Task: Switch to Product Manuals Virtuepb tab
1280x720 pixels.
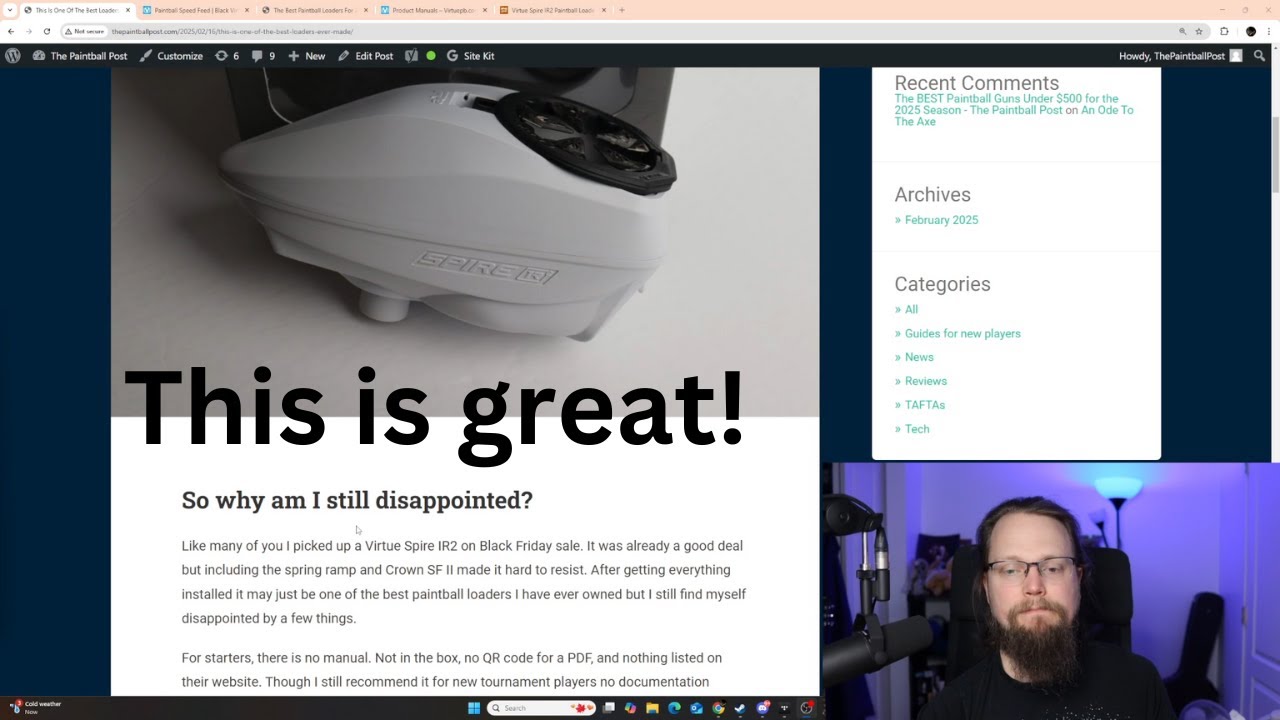Action: (x=433, y=10)
